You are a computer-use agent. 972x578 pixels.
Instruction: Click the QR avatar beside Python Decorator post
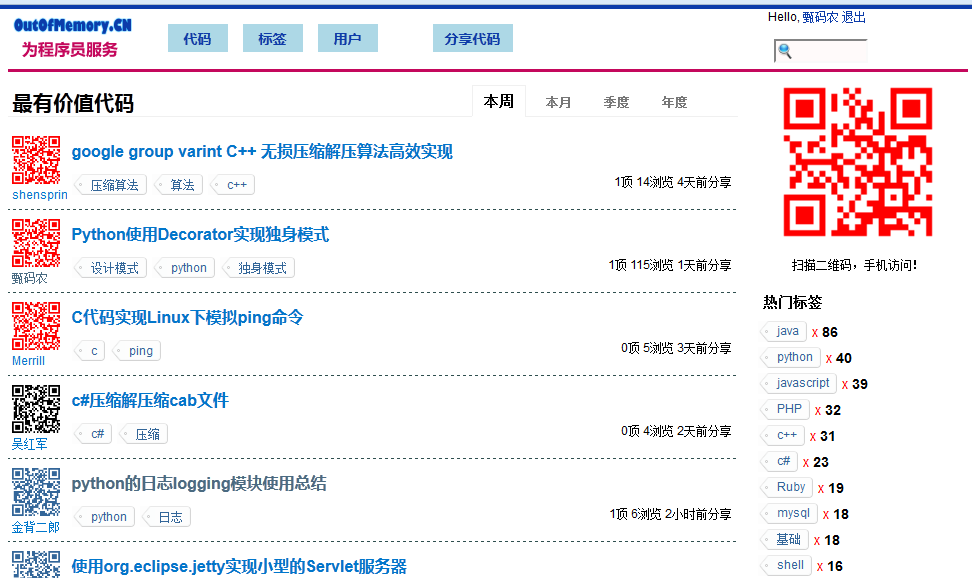click(37, 243)
